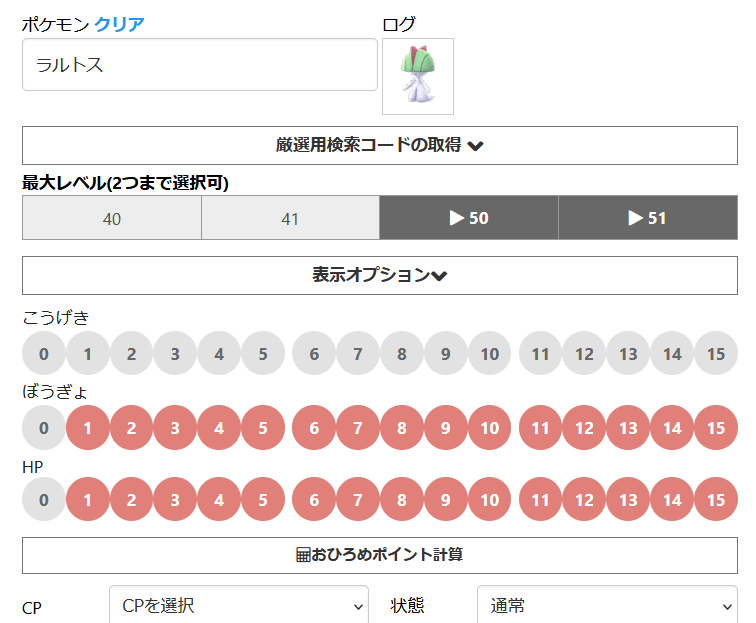Toggle こうげき value 13

pos(628,353)
